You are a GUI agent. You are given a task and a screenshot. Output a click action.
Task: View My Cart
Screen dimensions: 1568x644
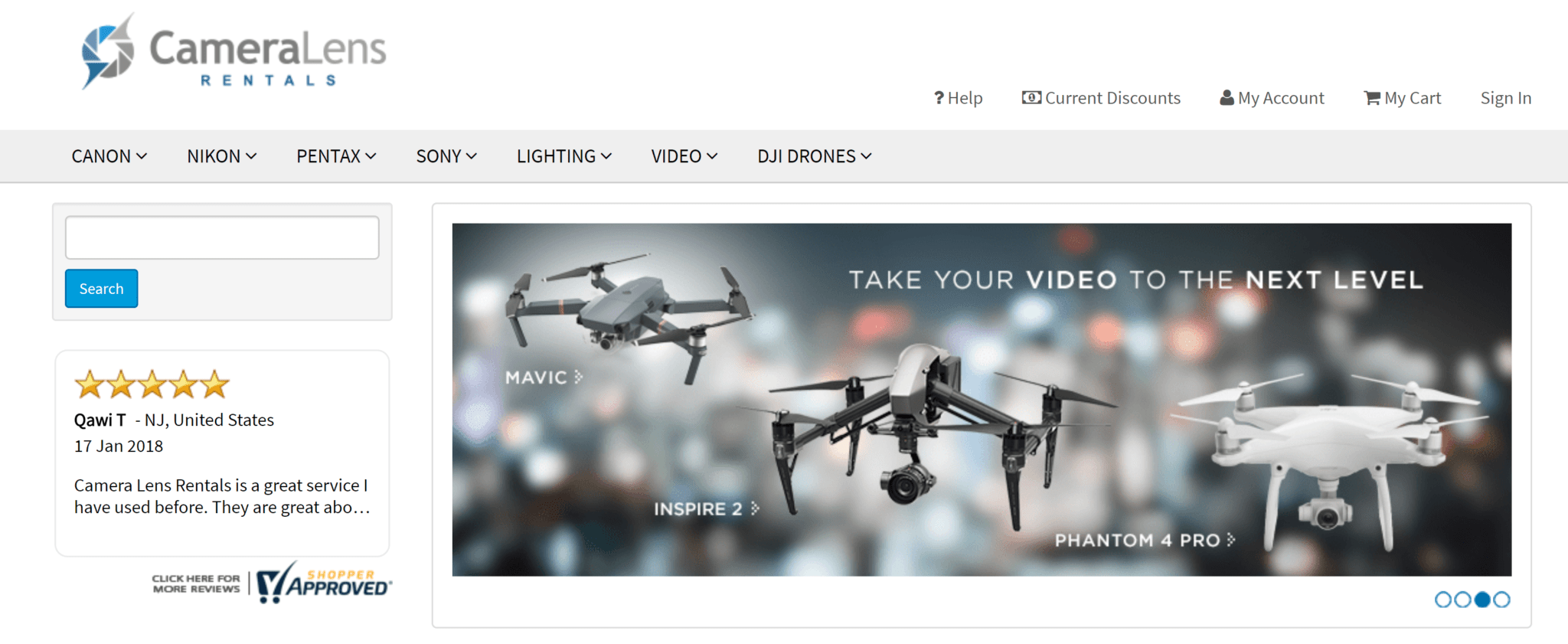[x=1402, y=98]
